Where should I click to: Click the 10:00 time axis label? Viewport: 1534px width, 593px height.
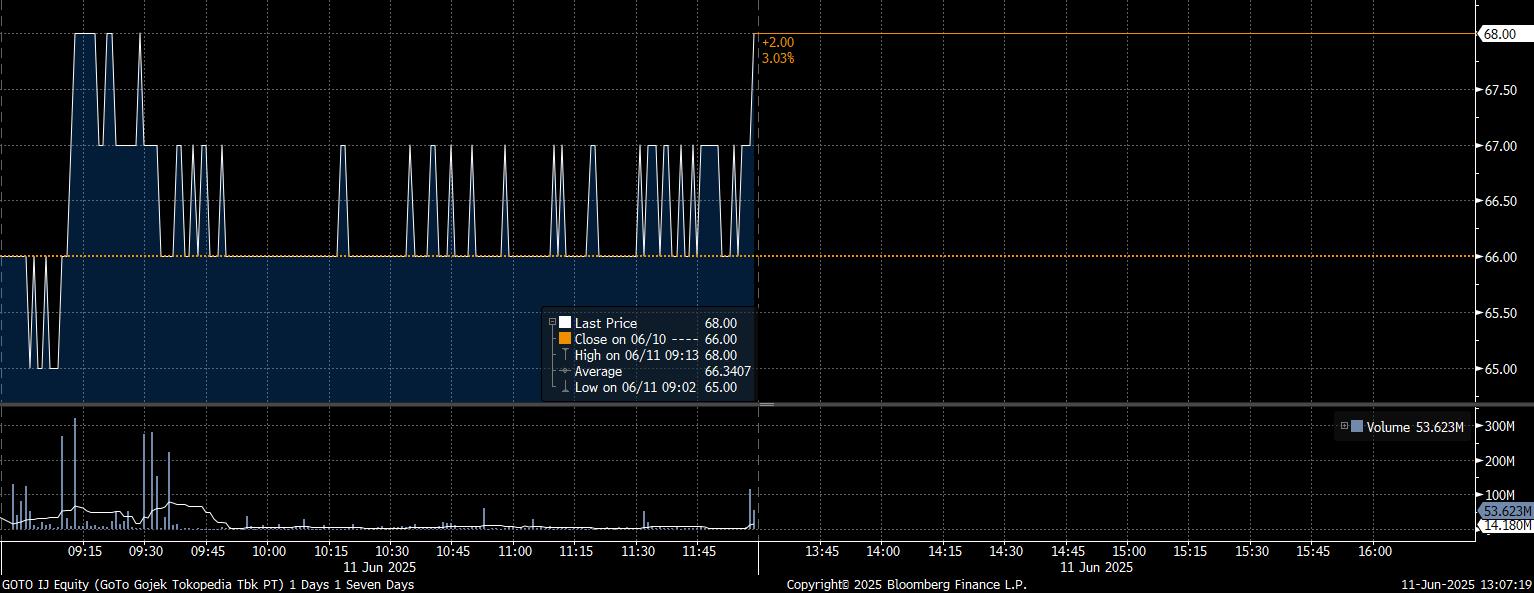click(x=269, y=551)
